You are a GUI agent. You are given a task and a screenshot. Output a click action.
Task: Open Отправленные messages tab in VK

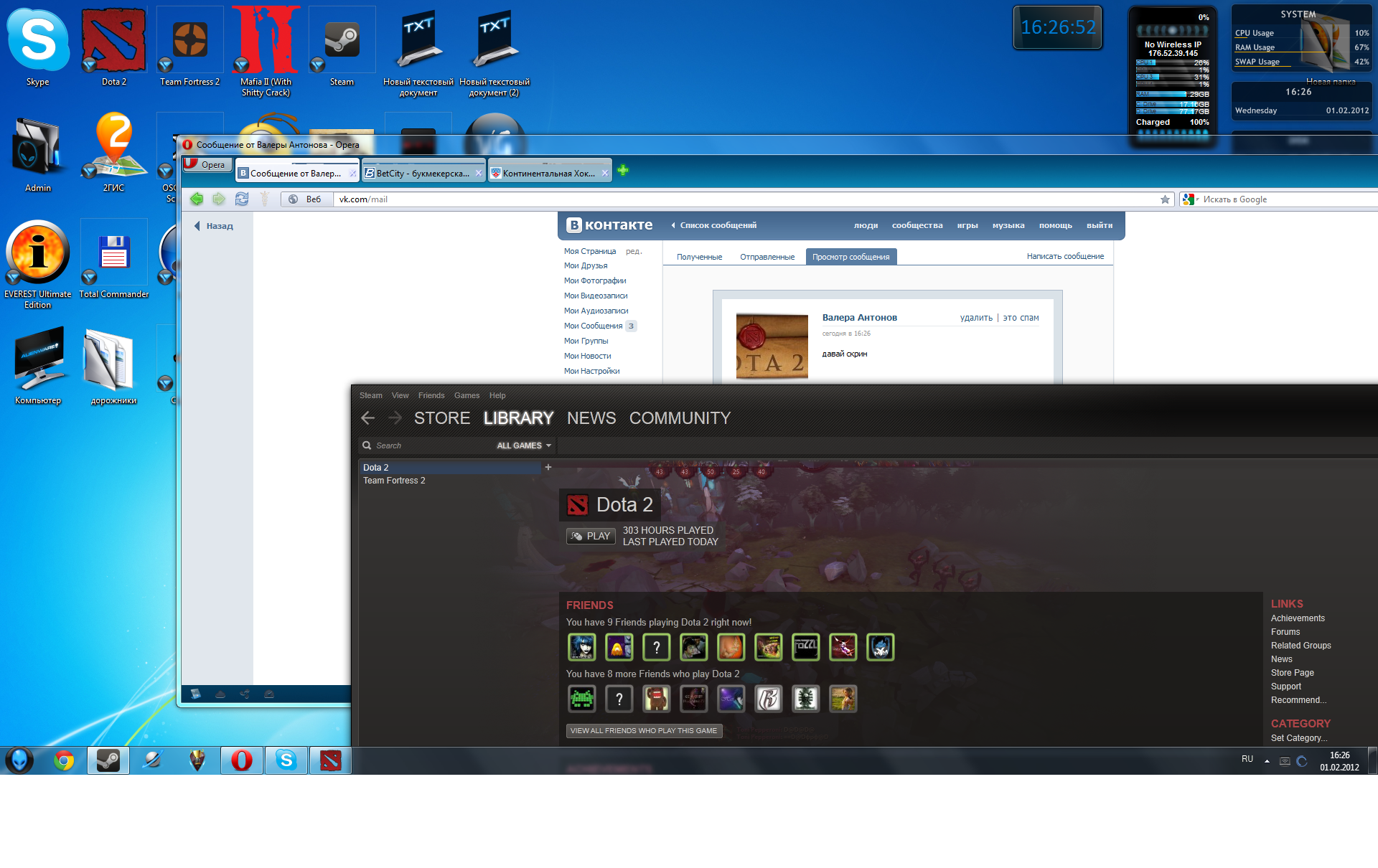[x=767, y=257]
